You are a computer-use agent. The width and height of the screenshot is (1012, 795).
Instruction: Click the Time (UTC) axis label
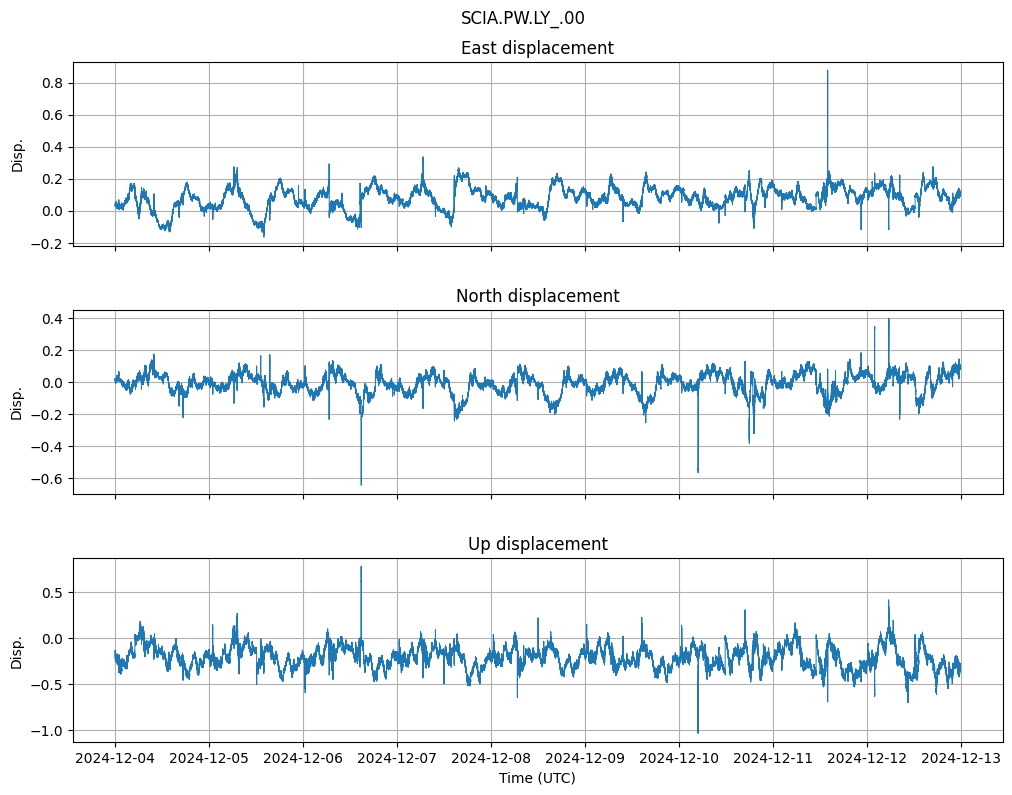point(537,778)
